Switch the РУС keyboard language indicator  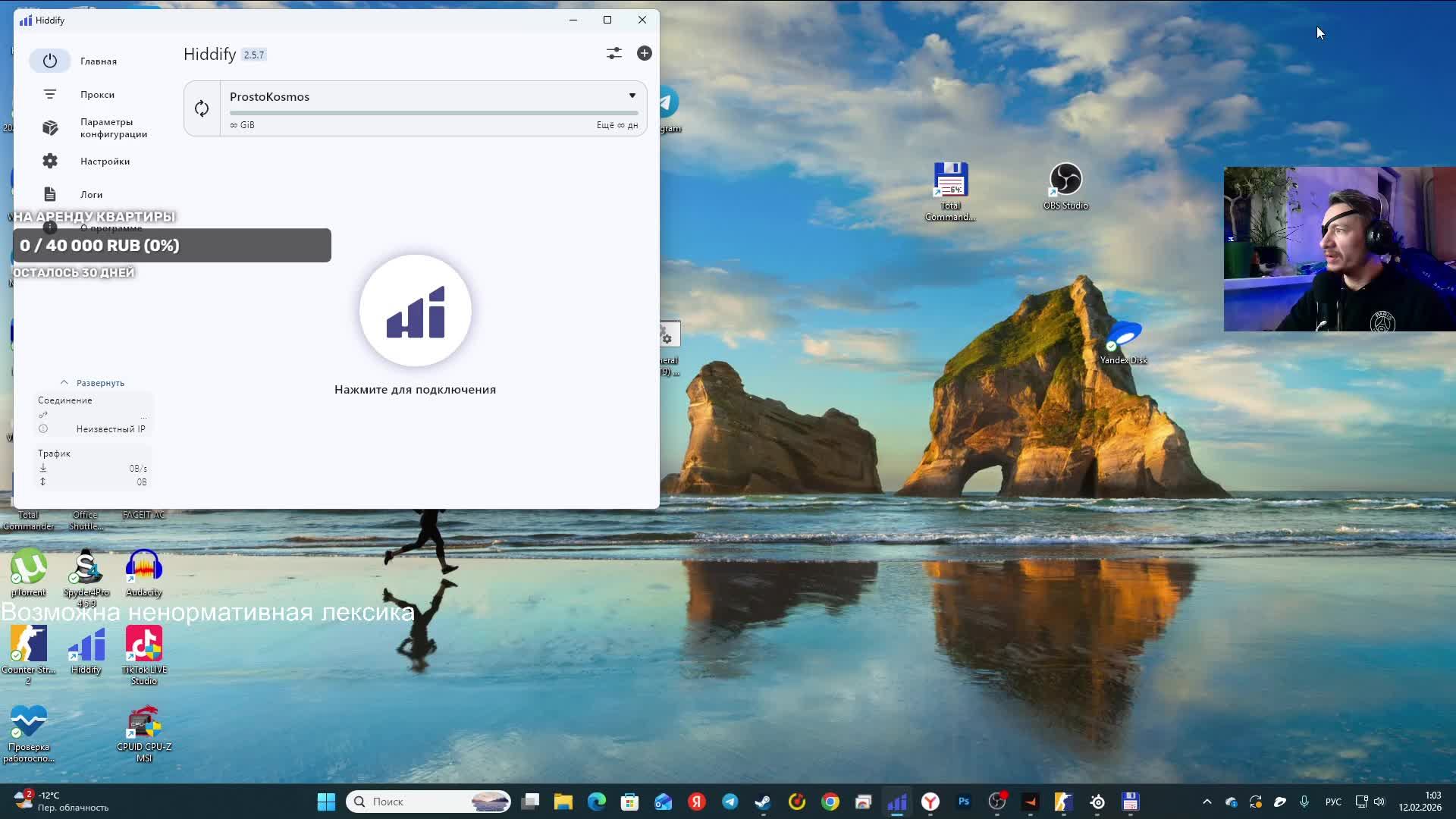[1332, 802]
